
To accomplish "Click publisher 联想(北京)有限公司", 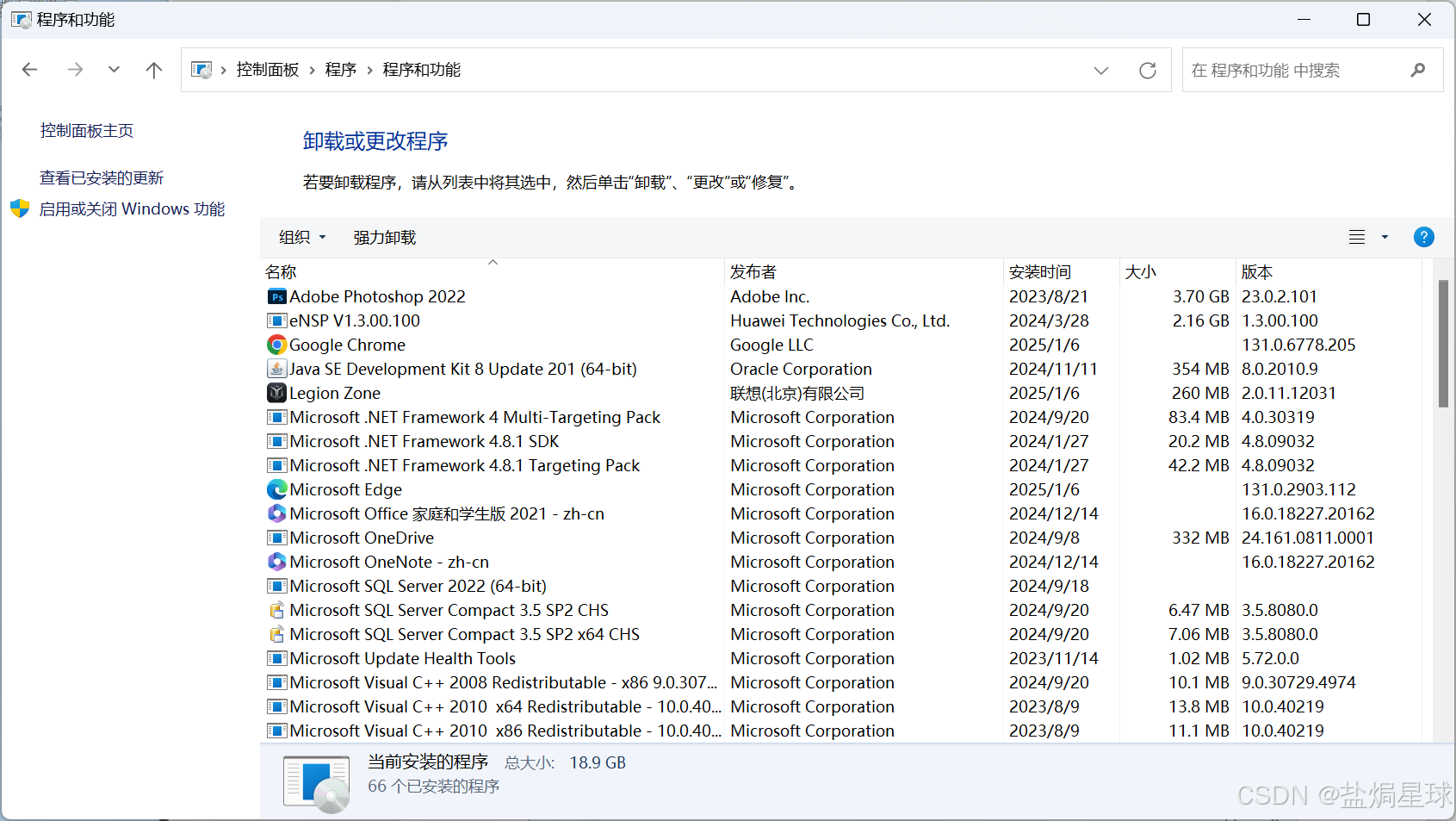I will (797, 394).
